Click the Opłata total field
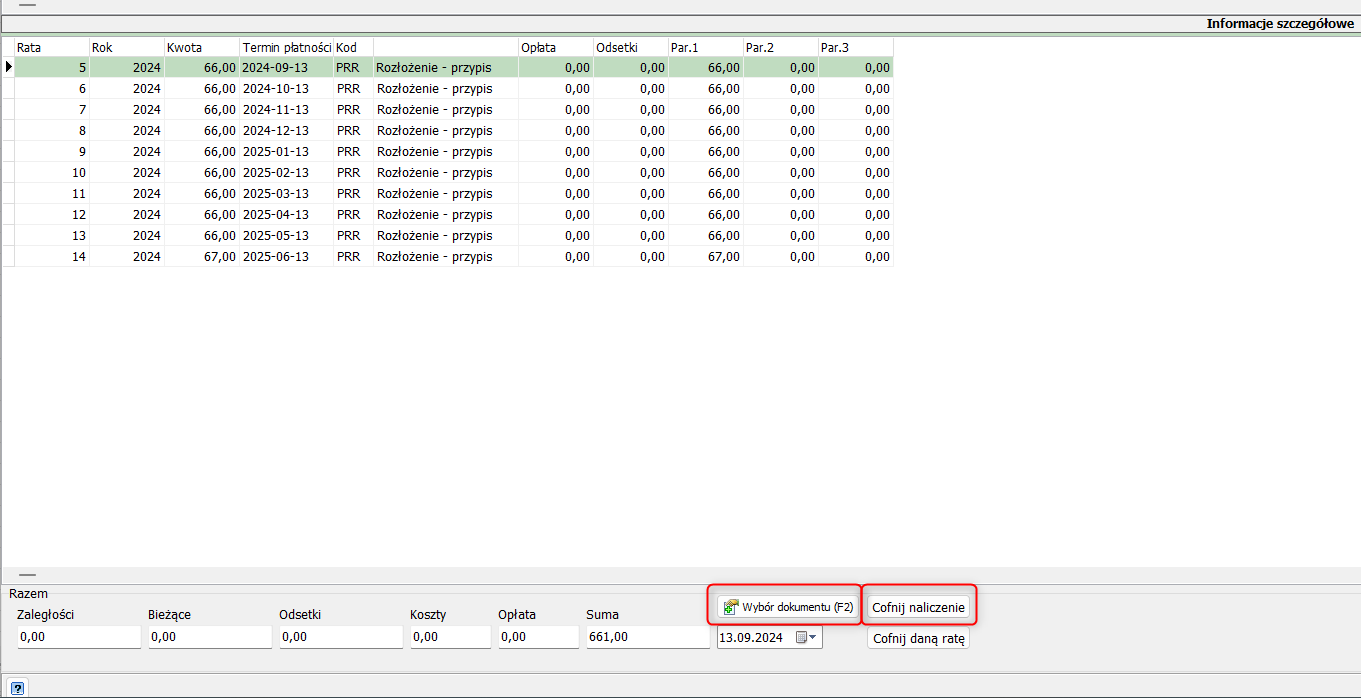This screenshot has width=1361, height=698. coord(538,637)
